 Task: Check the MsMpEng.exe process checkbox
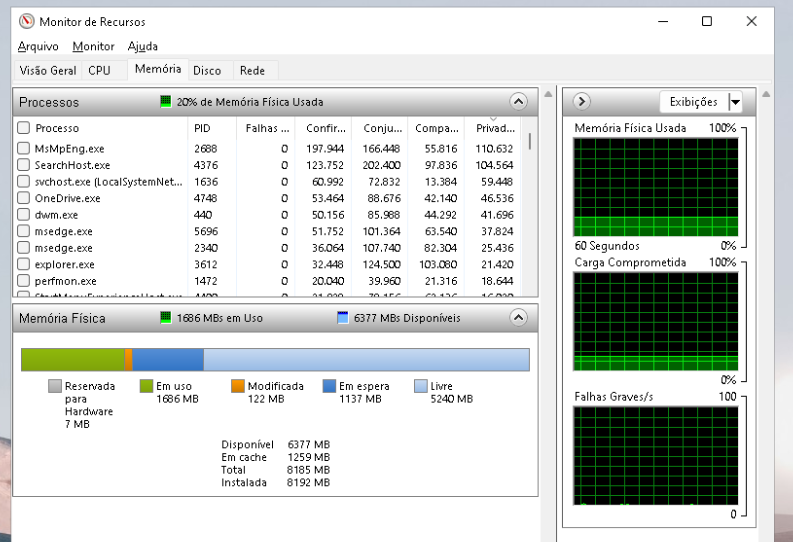[x=23, y=148]
